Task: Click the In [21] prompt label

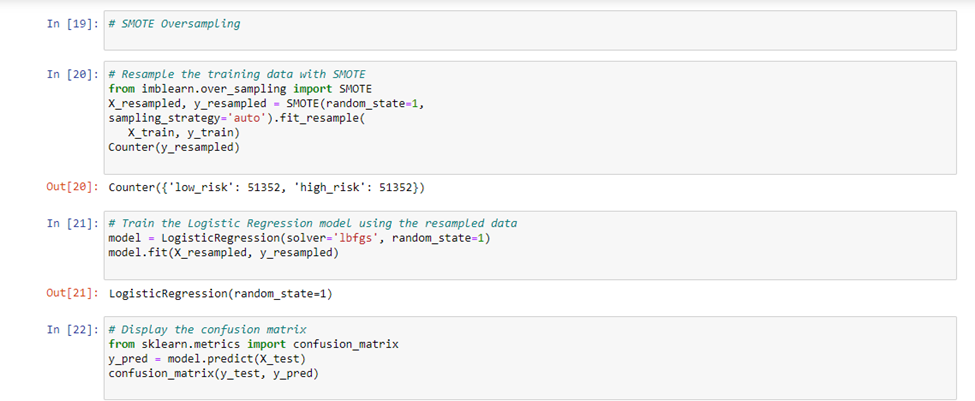Action: tap(73, 224)
